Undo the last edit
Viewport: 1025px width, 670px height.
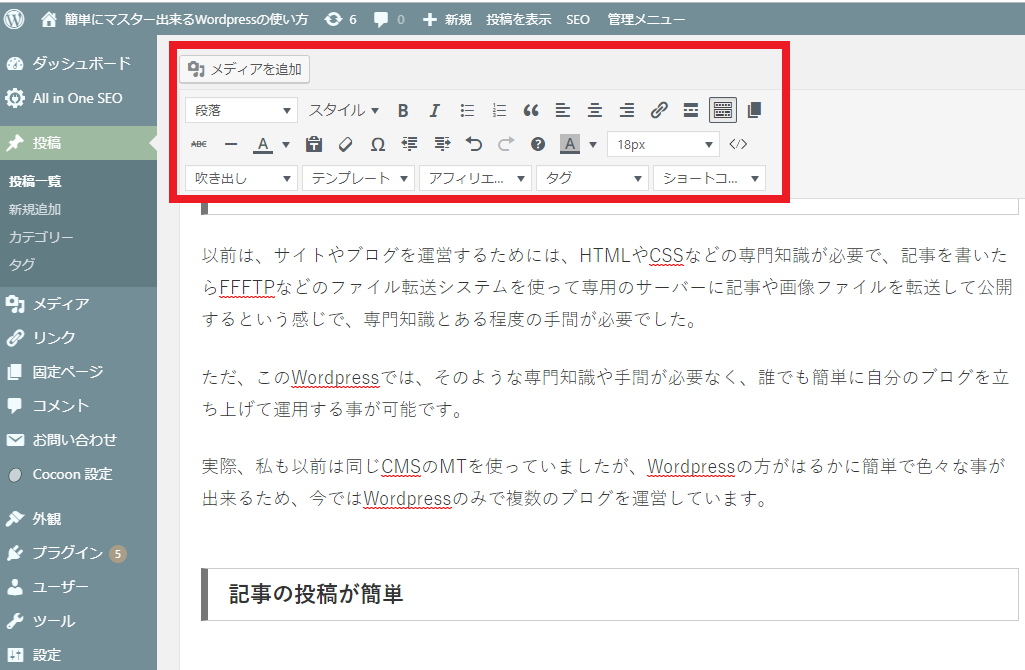(x=474, y=144)
